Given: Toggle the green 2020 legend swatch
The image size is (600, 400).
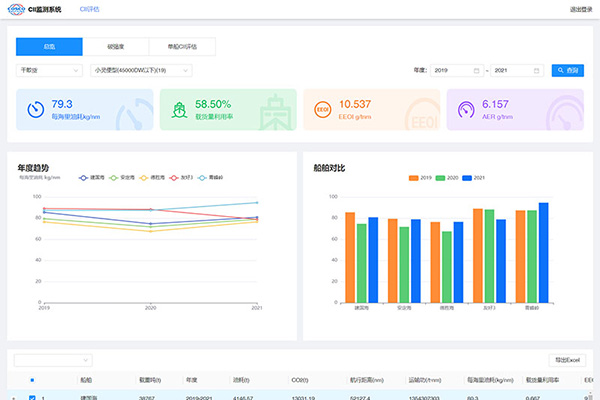Looking at the screenshot, I should point(440,178).
